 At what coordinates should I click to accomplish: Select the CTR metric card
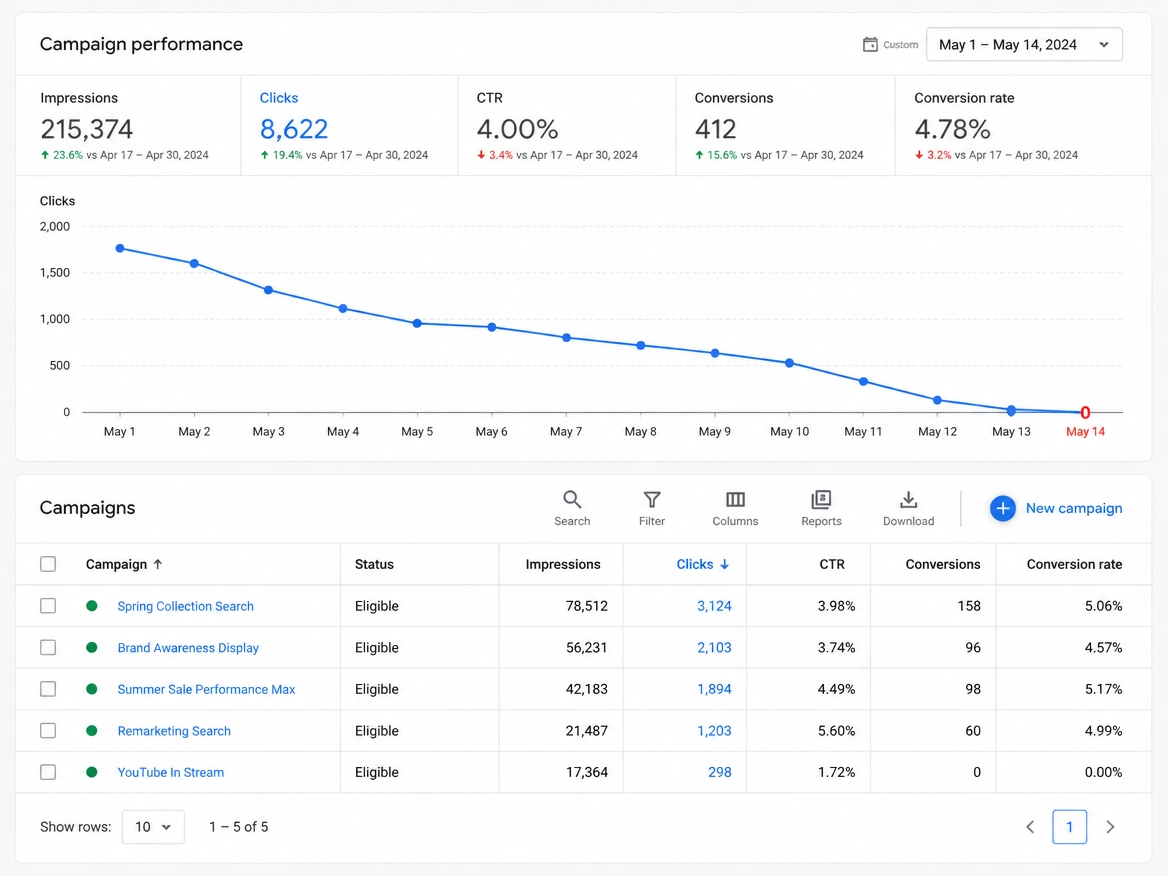567,126
